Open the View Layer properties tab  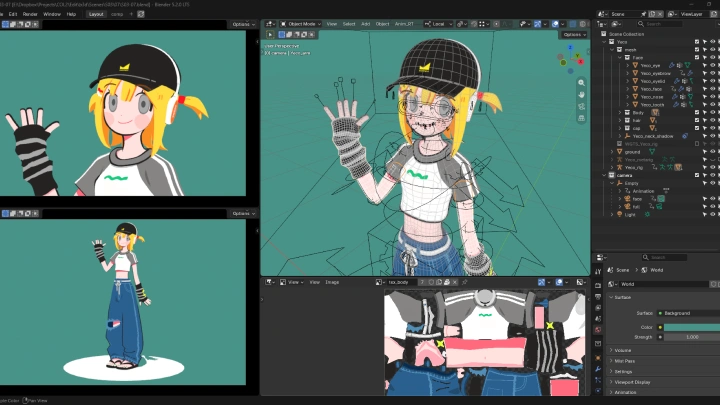click(598, 308)
